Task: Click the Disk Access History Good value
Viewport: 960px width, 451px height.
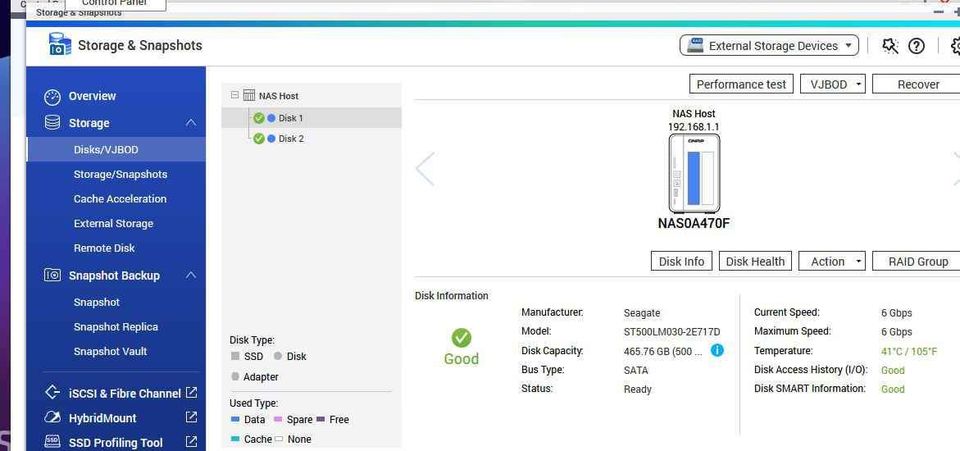Action: [x=893, y=370]
